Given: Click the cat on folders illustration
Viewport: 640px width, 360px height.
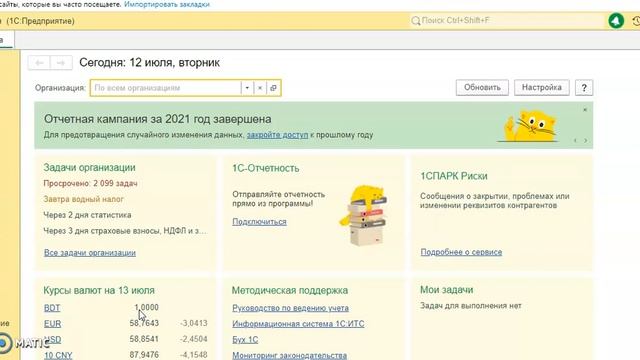Looking at the screenshot, I should click(x=363, y=215).
